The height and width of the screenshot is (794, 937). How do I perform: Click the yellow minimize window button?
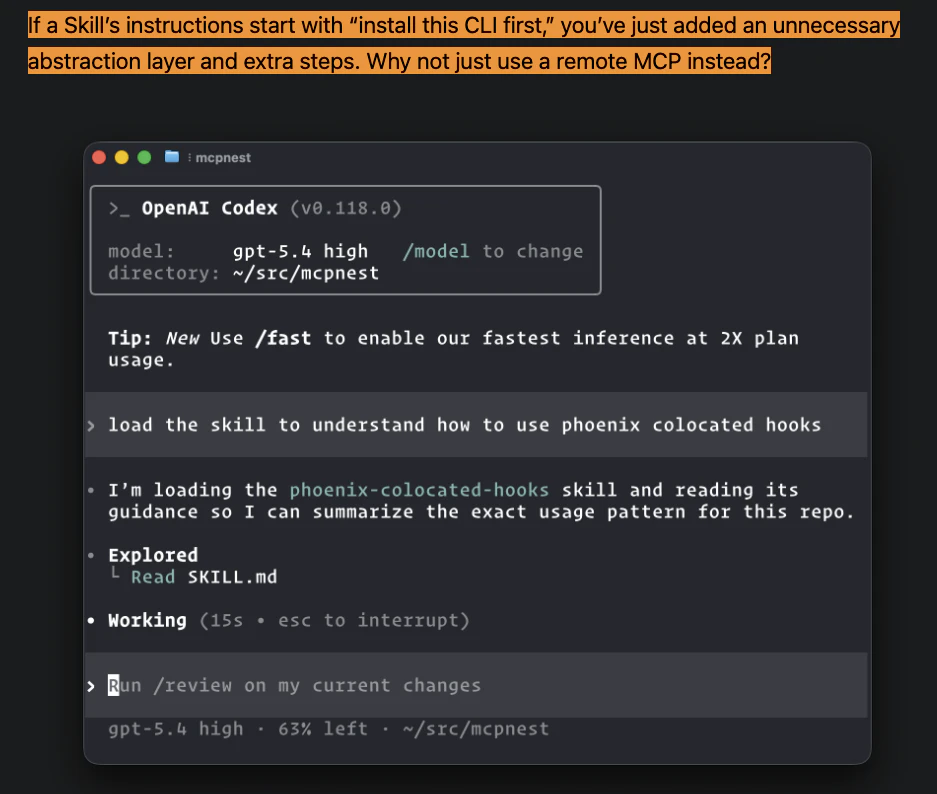[122, 157]
